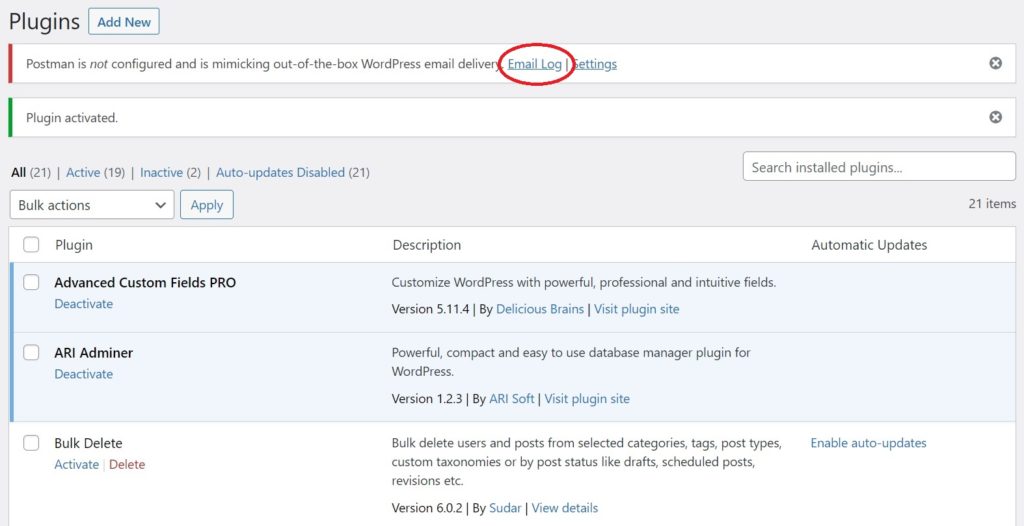1024x526 pixels.
Task: Focus the Search installed plugins field
Action: (879, 167)
